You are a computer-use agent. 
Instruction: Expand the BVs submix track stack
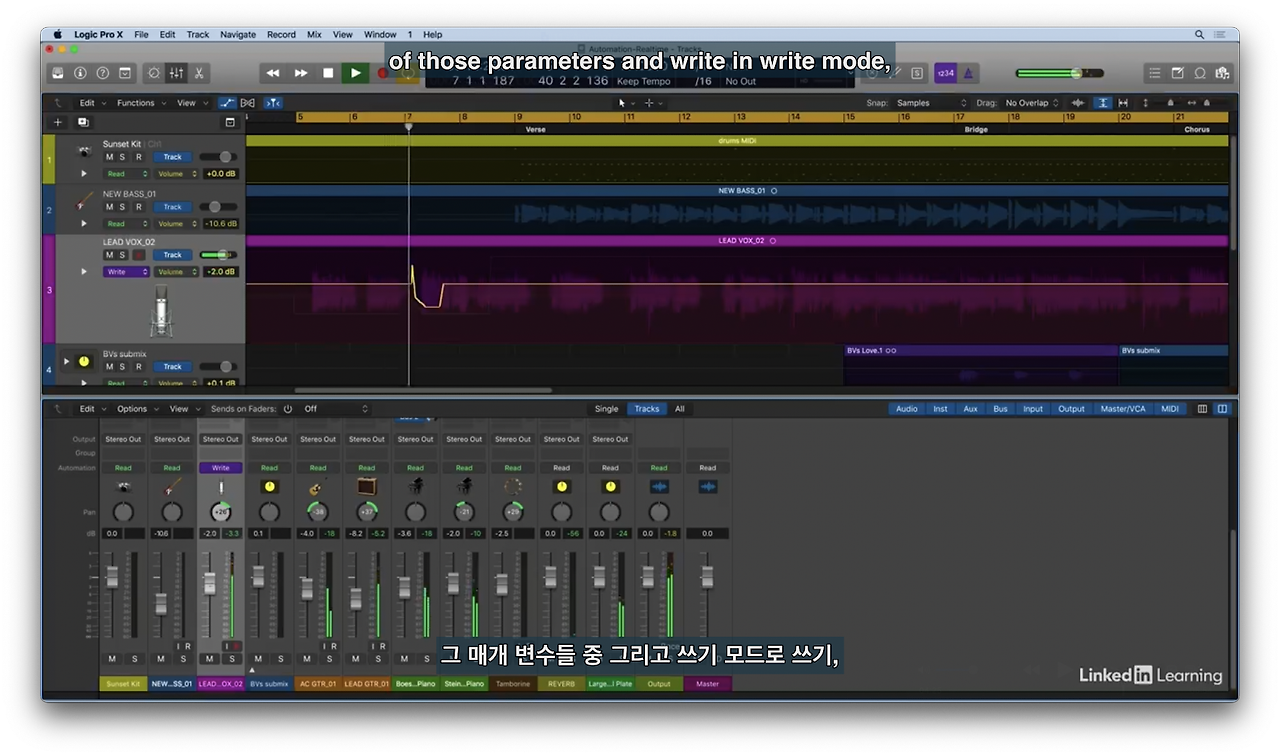[x=67, y=361]
